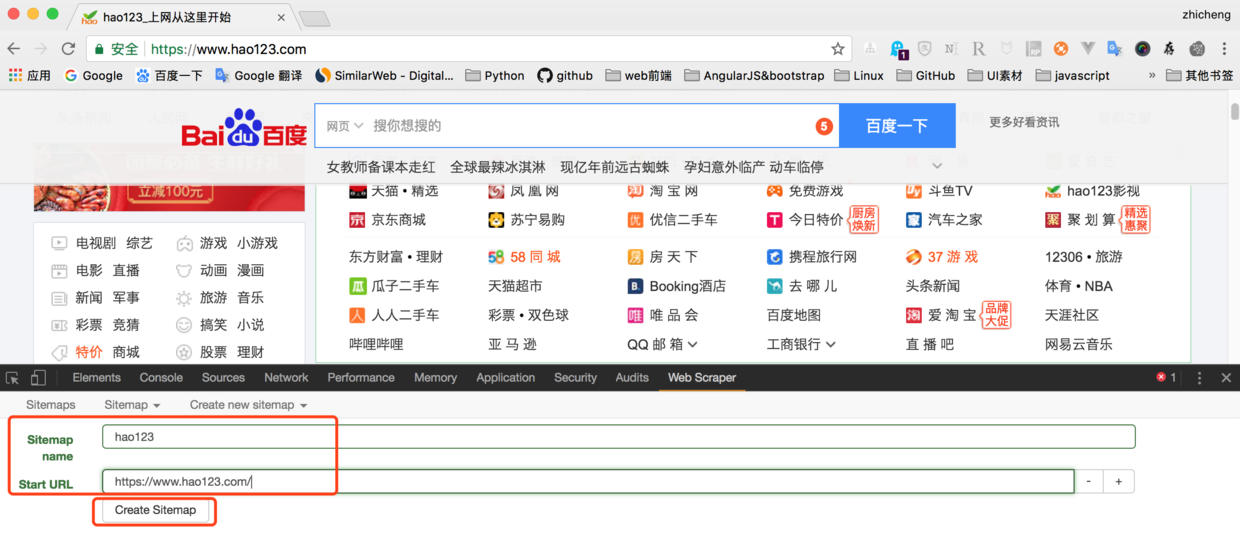Screen dimensions: 1240x548
Task: Open the 网页 search type dropdown
Action: click(x=345, y=126)
